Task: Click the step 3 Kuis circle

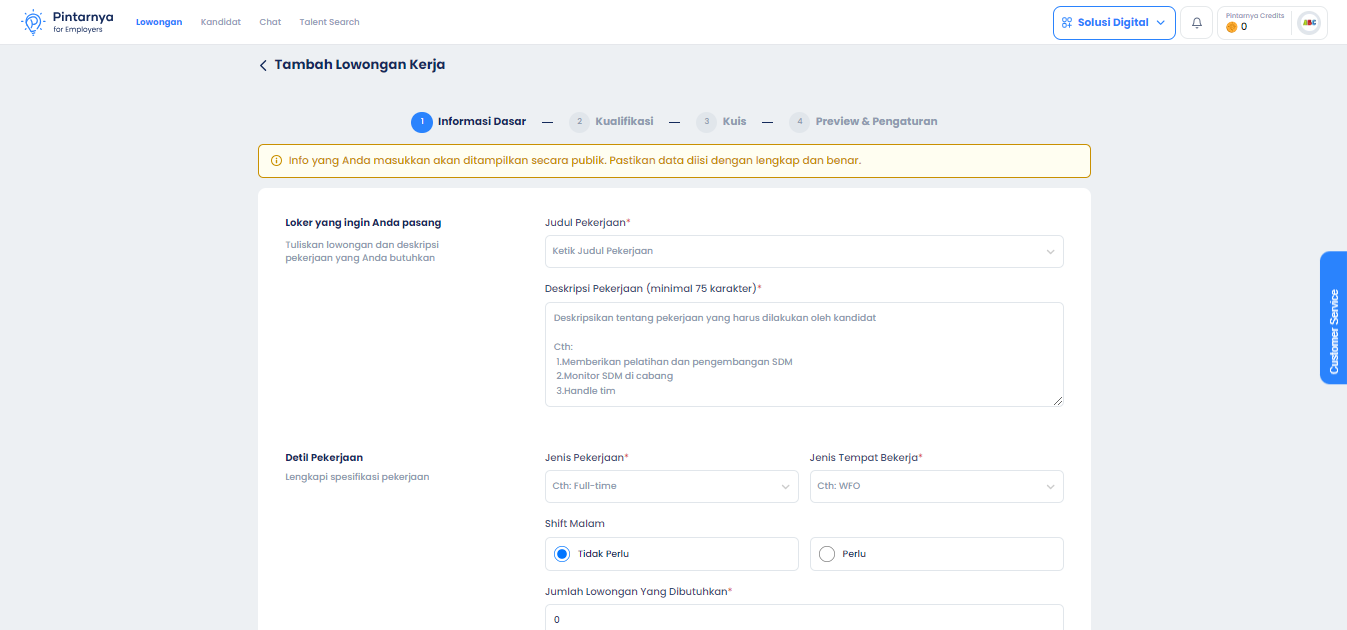Action: tap(706, 122)
